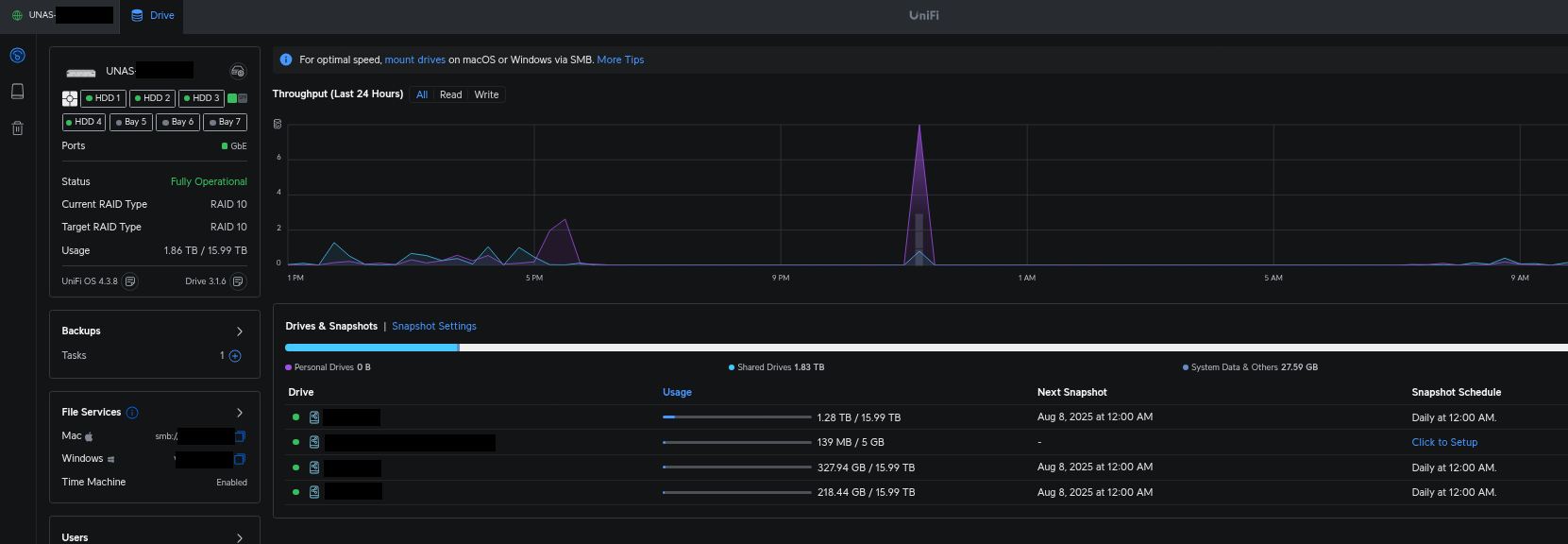Click the throughput chart axis icon
Image resolution: width=1568 pixels, height=544 pixels.
click(278, 124)
